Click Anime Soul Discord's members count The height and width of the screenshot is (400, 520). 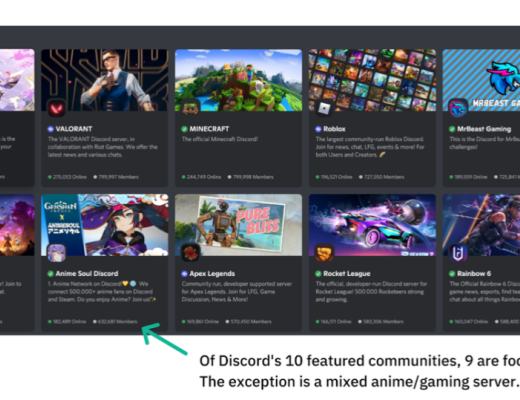point(115,322)
